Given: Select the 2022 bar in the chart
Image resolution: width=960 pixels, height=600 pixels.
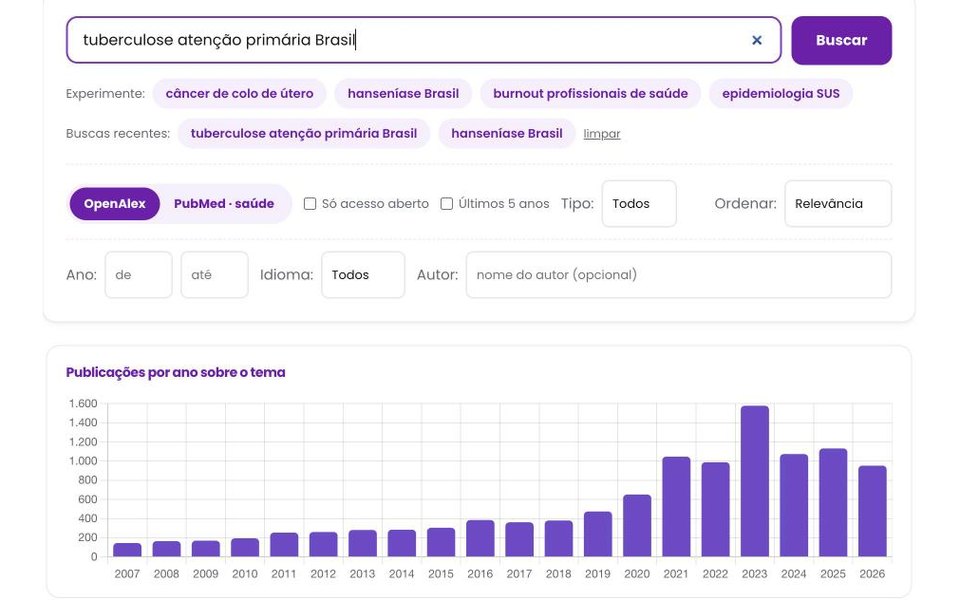Looking at the screenshot, I should (x=715, y=509).
